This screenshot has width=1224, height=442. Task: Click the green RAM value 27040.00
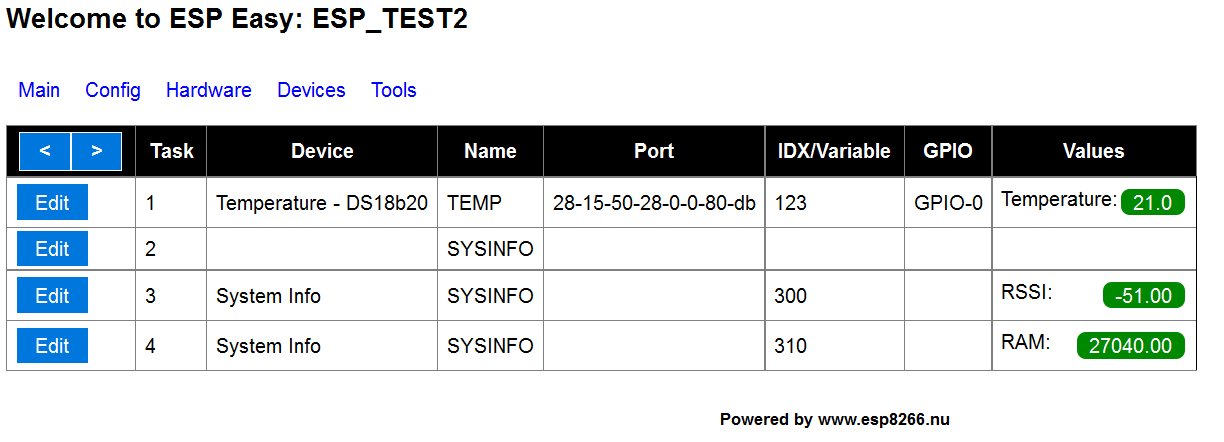click(1130, 346)
